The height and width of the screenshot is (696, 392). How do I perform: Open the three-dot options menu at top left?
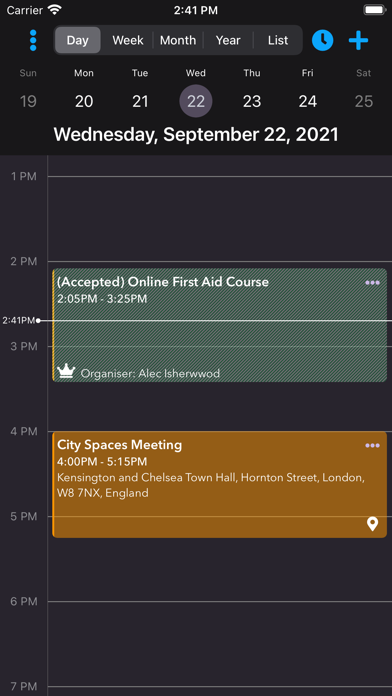click(33, 40)
